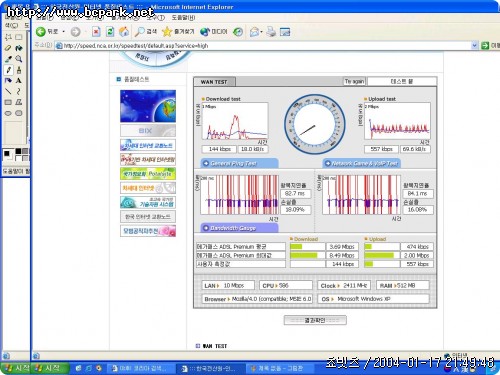Select the rectangular Select tool in Paint

pyautogui.click(x=19, y=37)
